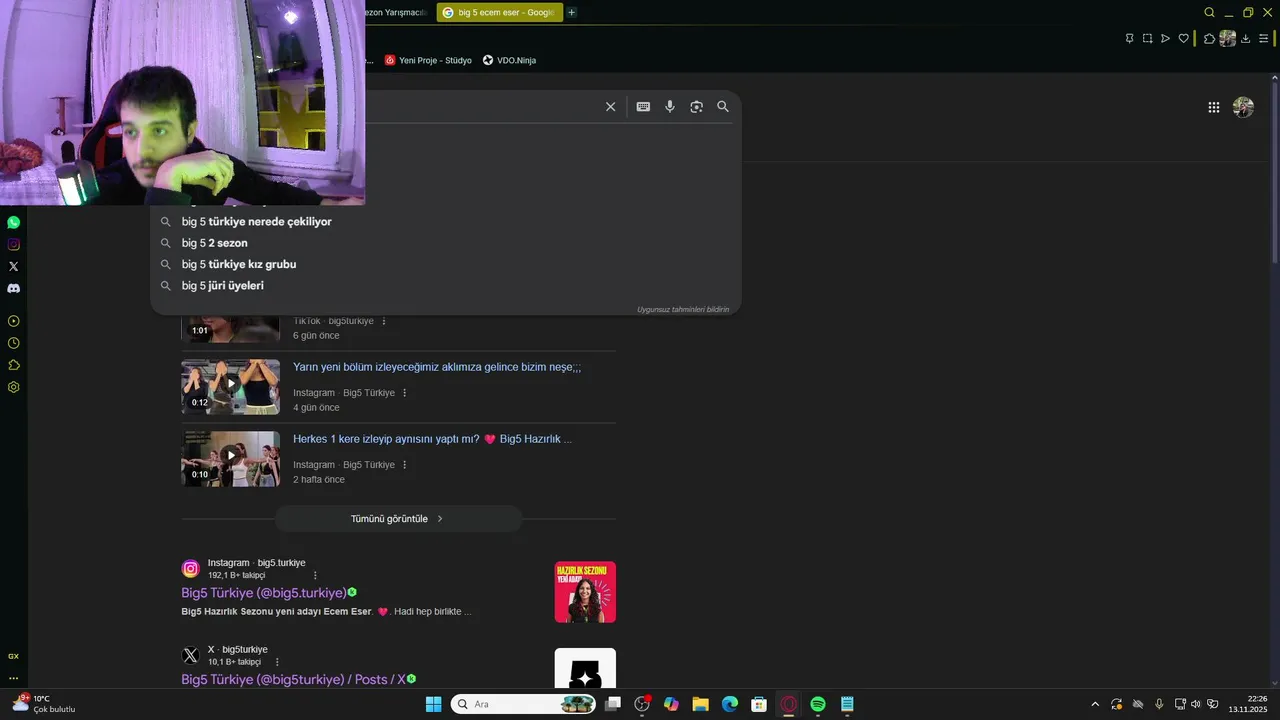Screen dimensions: 1280x720
Task: Open Discord in the Opera sidebar
Action: point(13,288)
